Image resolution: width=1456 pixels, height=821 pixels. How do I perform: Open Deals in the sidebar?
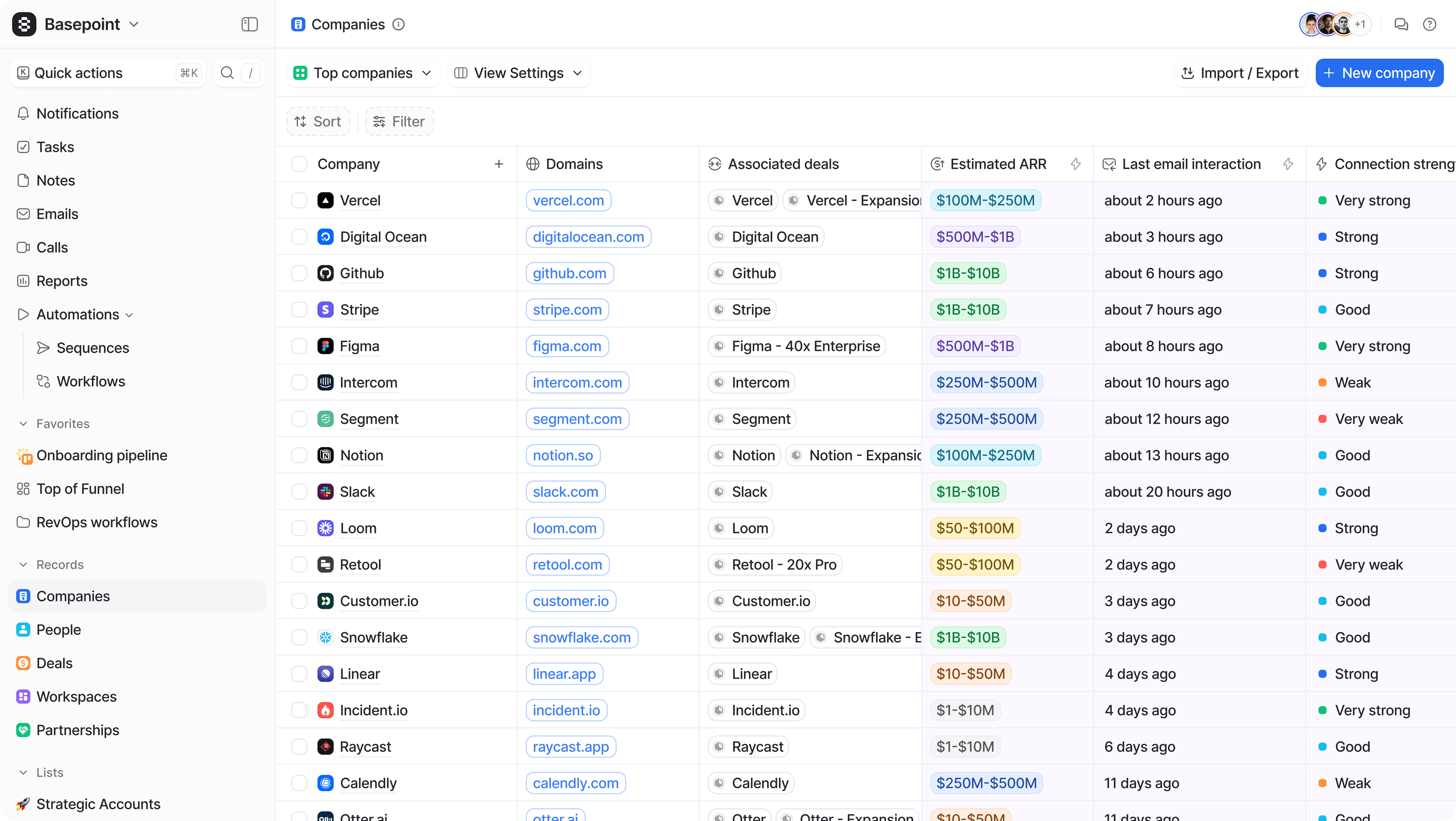[x=54, y=663]
